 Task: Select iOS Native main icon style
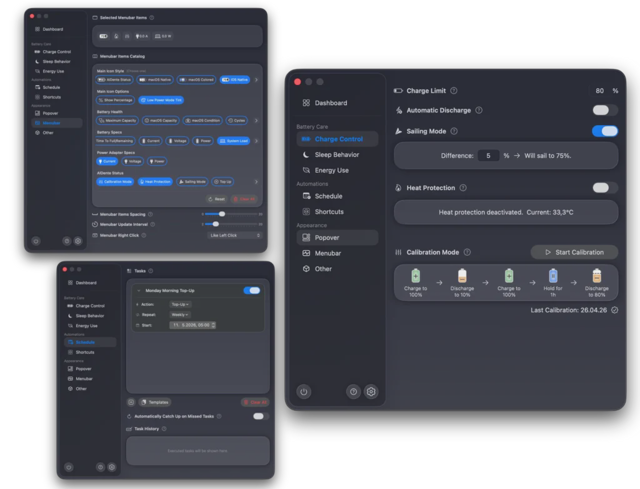tap(235, 80)
